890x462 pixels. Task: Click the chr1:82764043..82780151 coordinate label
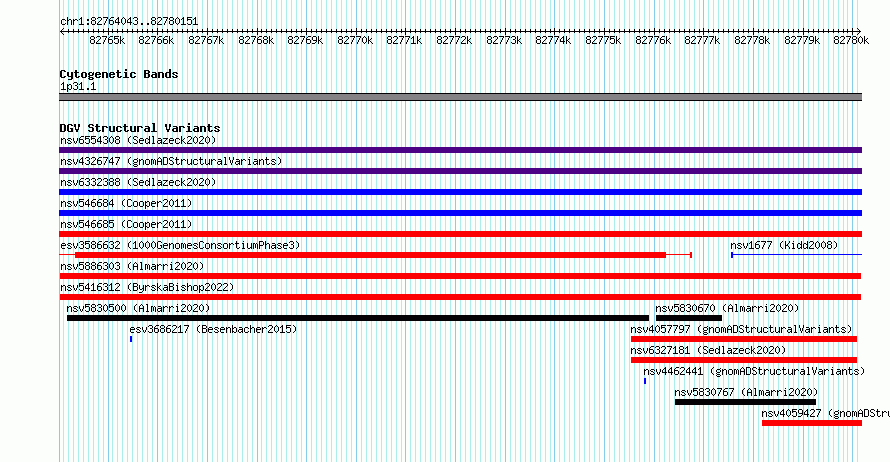[x=129, y=22]
